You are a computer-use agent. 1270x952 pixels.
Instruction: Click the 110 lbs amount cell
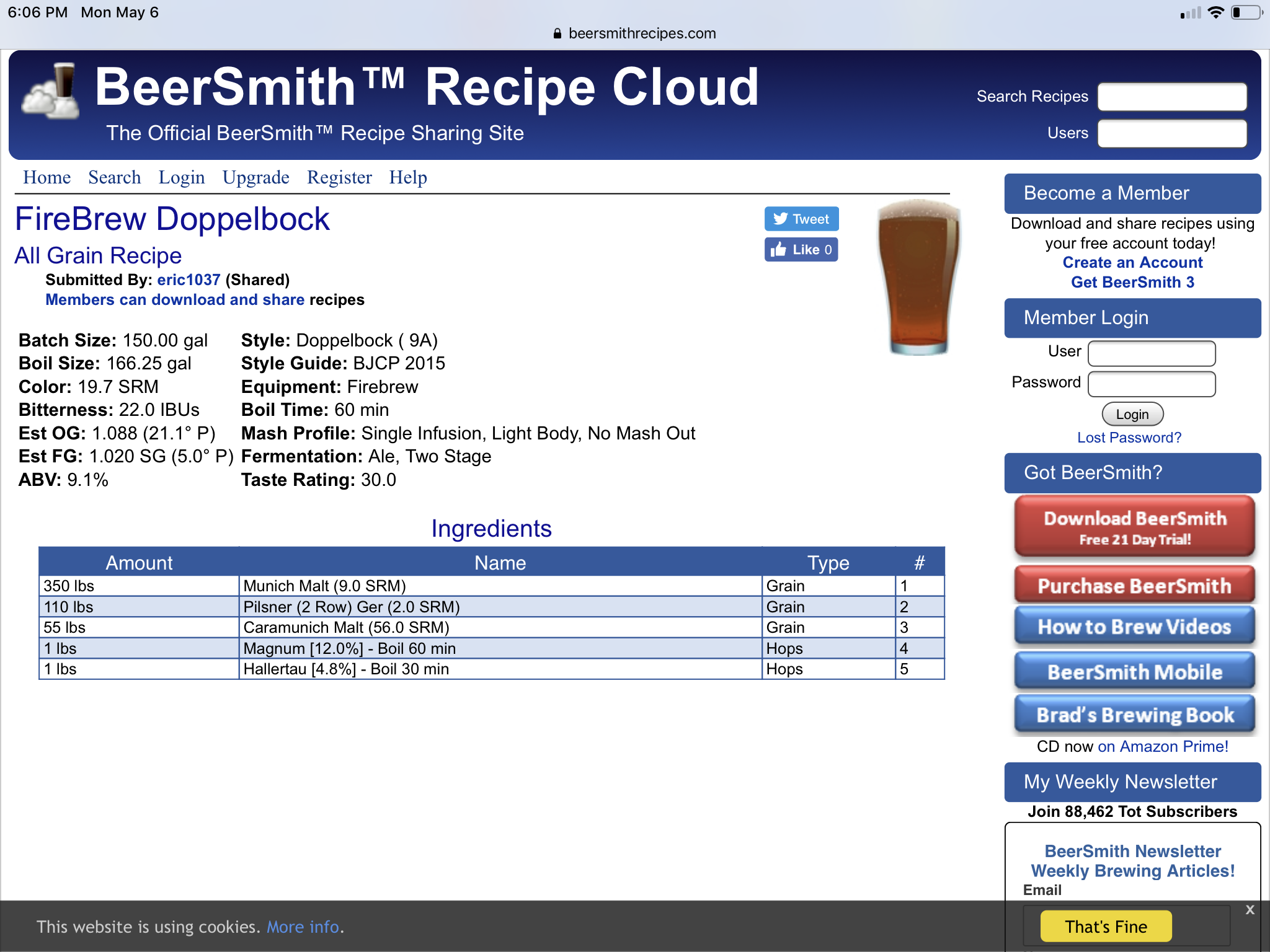[139, 607]
